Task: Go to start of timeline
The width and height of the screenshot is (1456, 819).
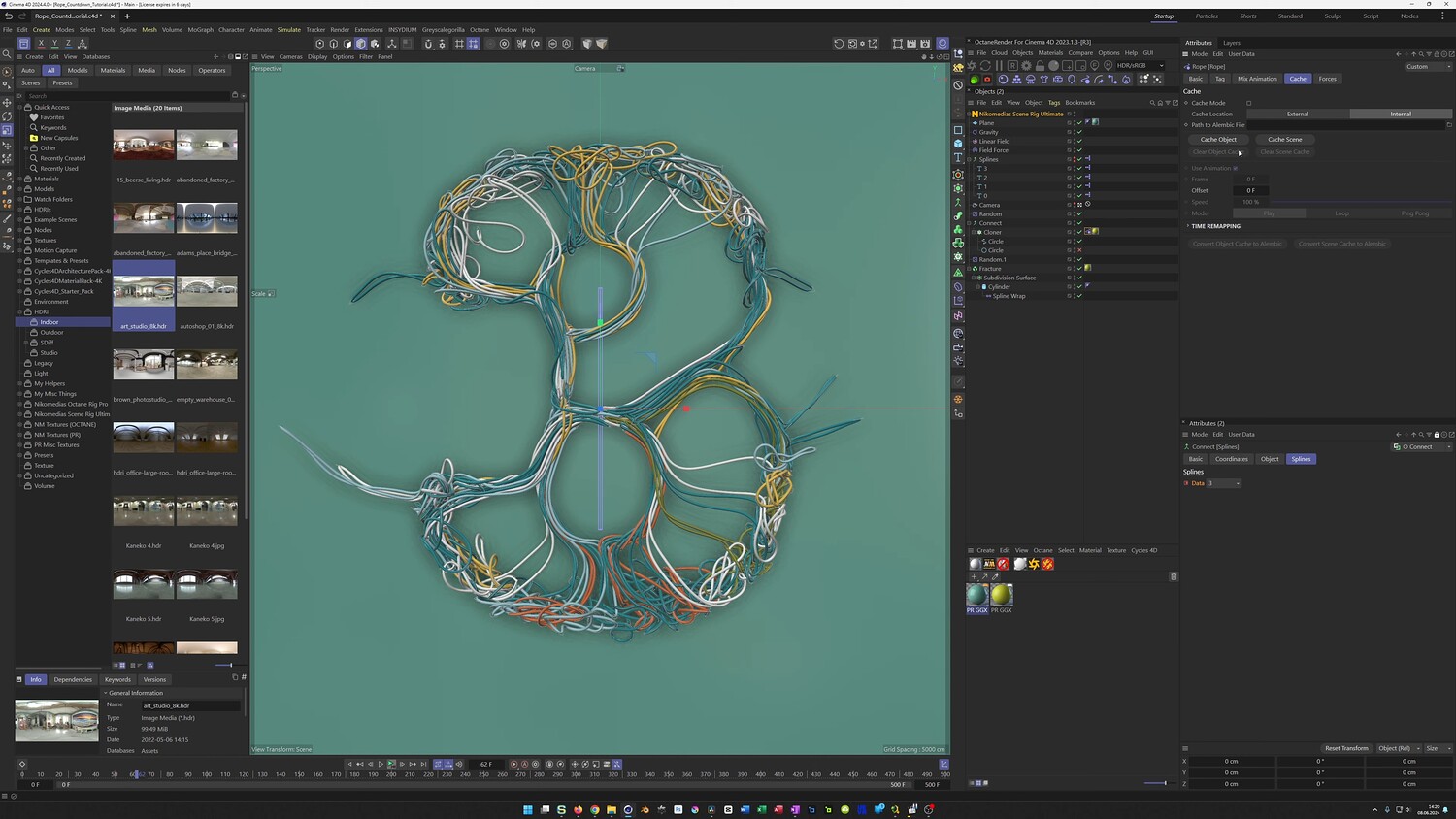Action: (x=348, y=765)
